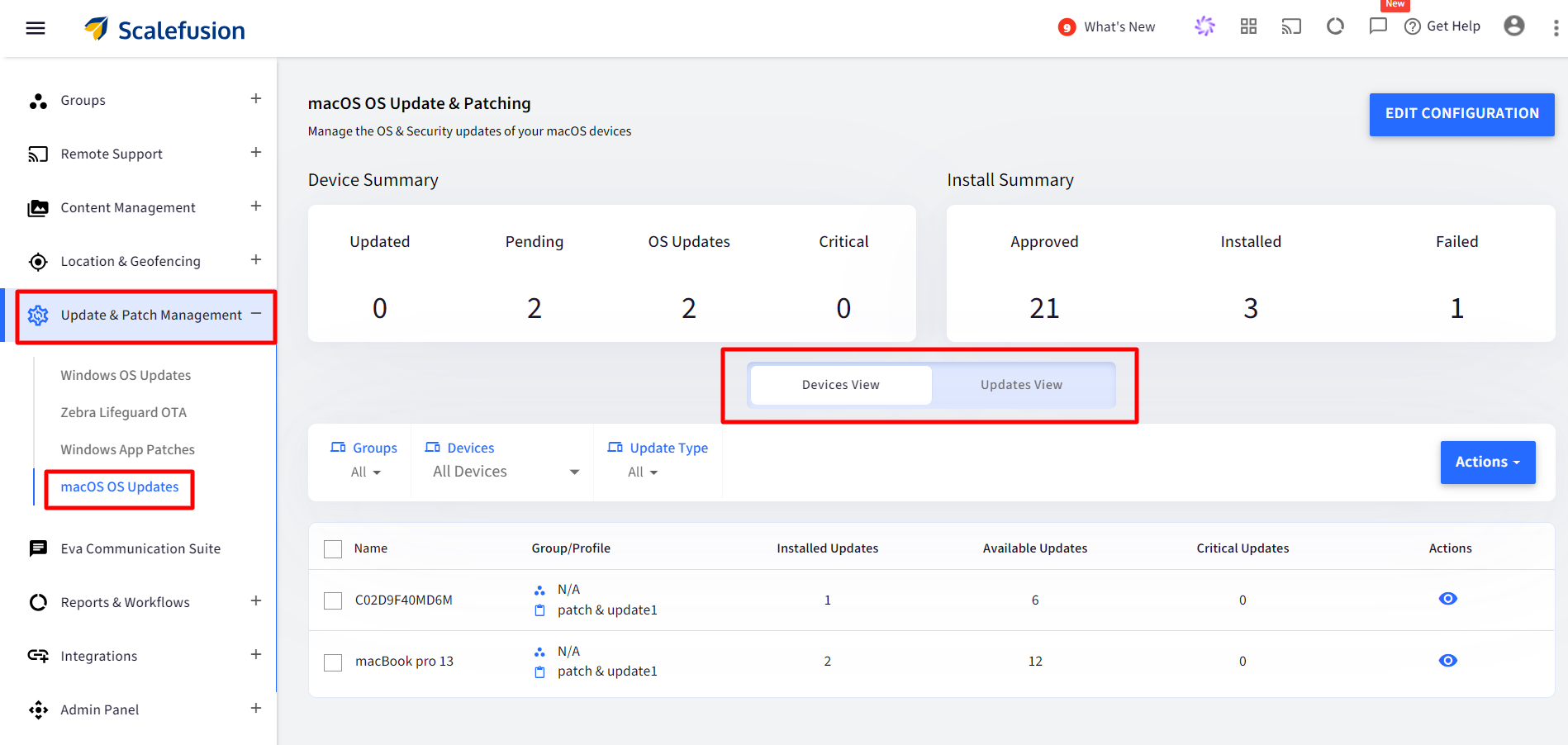This screenshot has height=745, width=1568.
Task: Switch to the Devices View tab
Action: tap(841, 385)
